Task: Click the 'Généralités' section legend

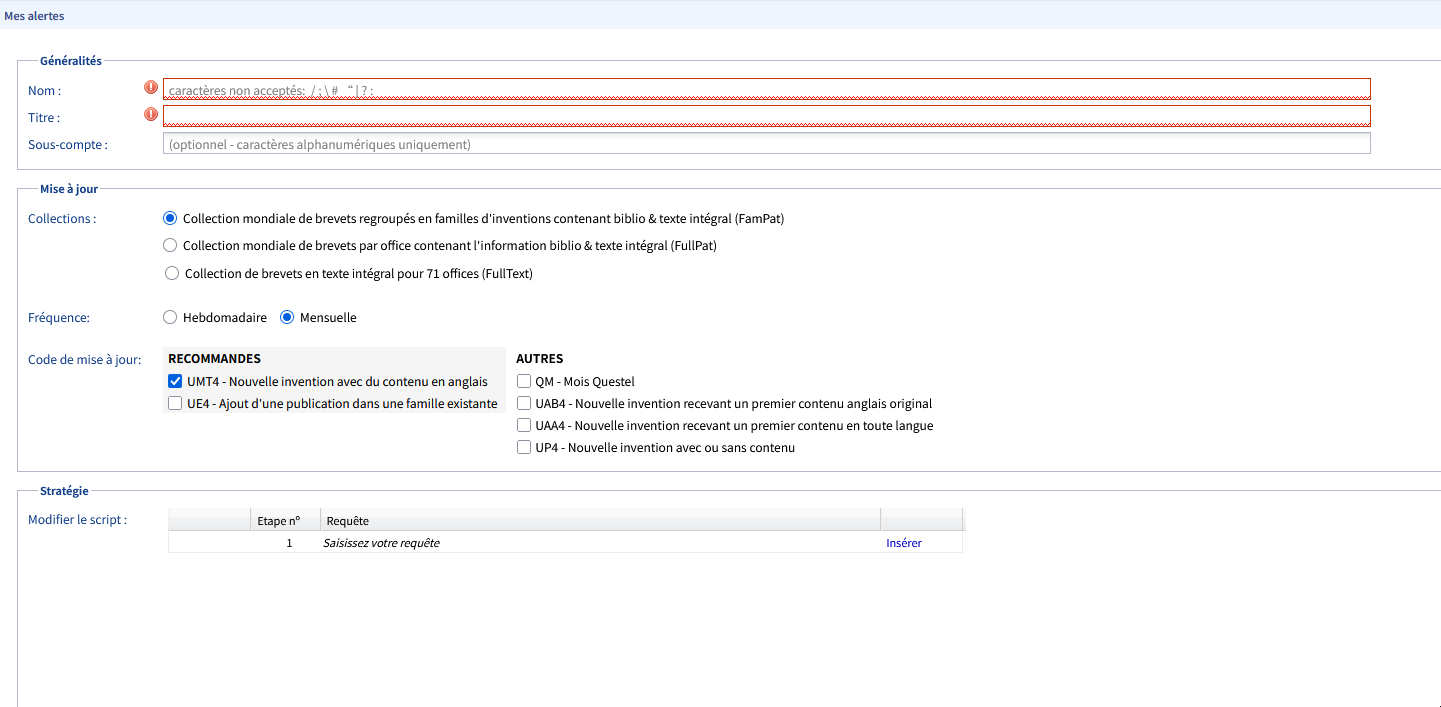Action: [71, 61]
